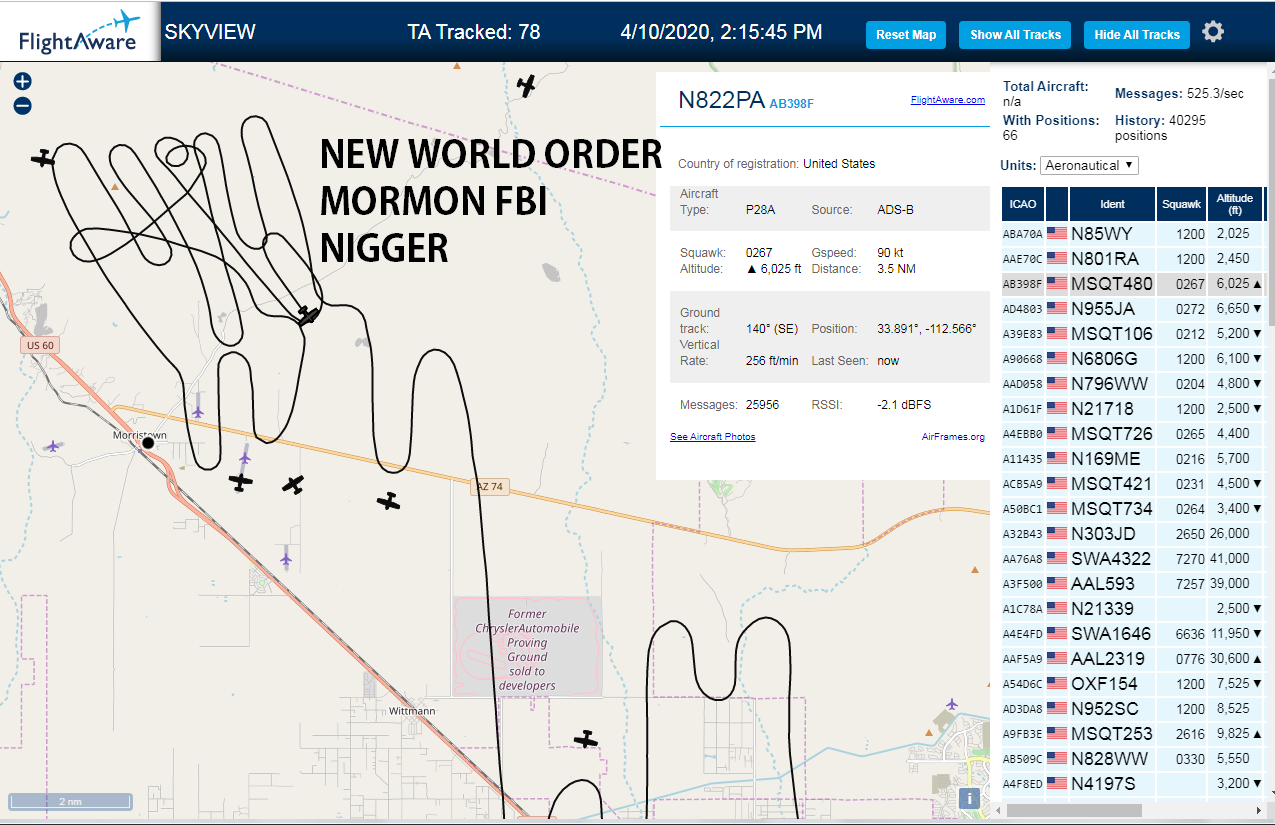Click the US 60 highway shield
Image resolution: width=1275 pixels, height=825 pixels.
pos(39,345)
